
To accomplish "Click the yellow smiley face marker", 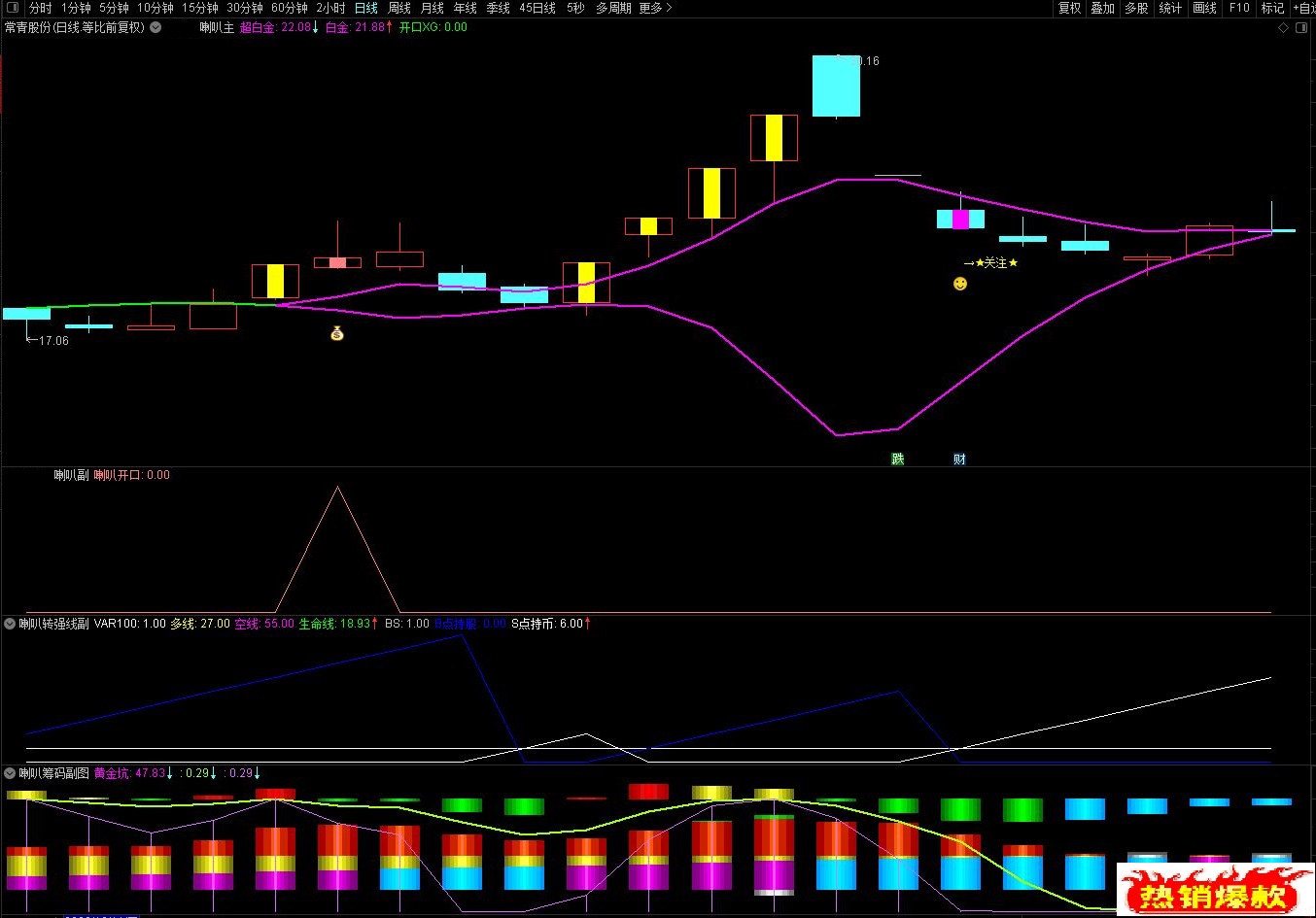I will point(960,284).
